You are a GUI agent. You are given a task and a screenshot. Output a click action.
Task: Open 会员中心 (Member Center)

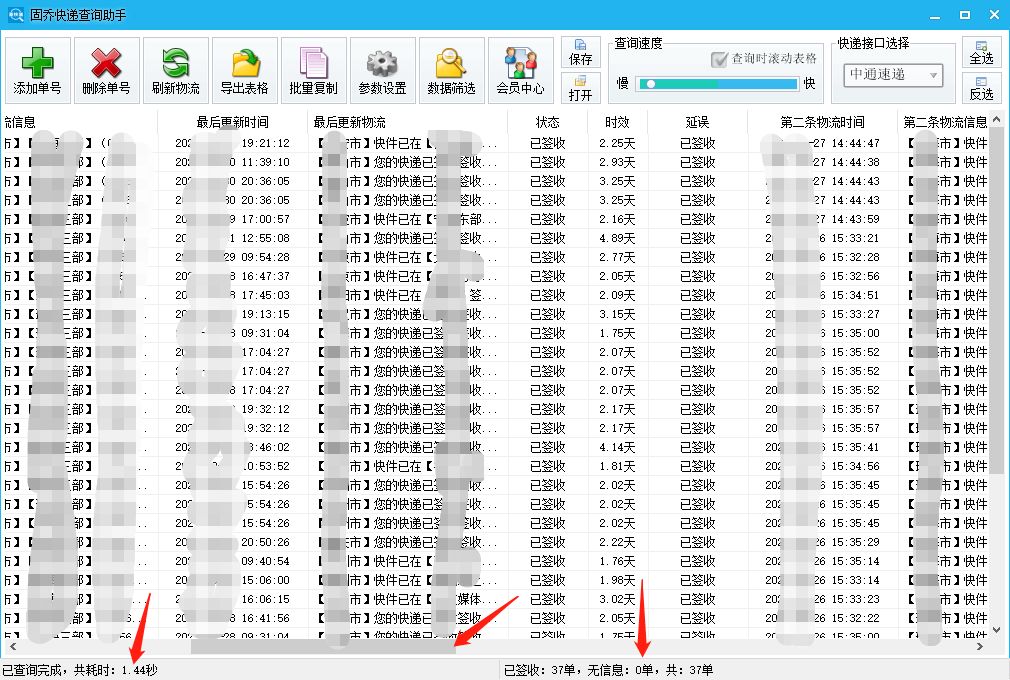tap(520, 69)
